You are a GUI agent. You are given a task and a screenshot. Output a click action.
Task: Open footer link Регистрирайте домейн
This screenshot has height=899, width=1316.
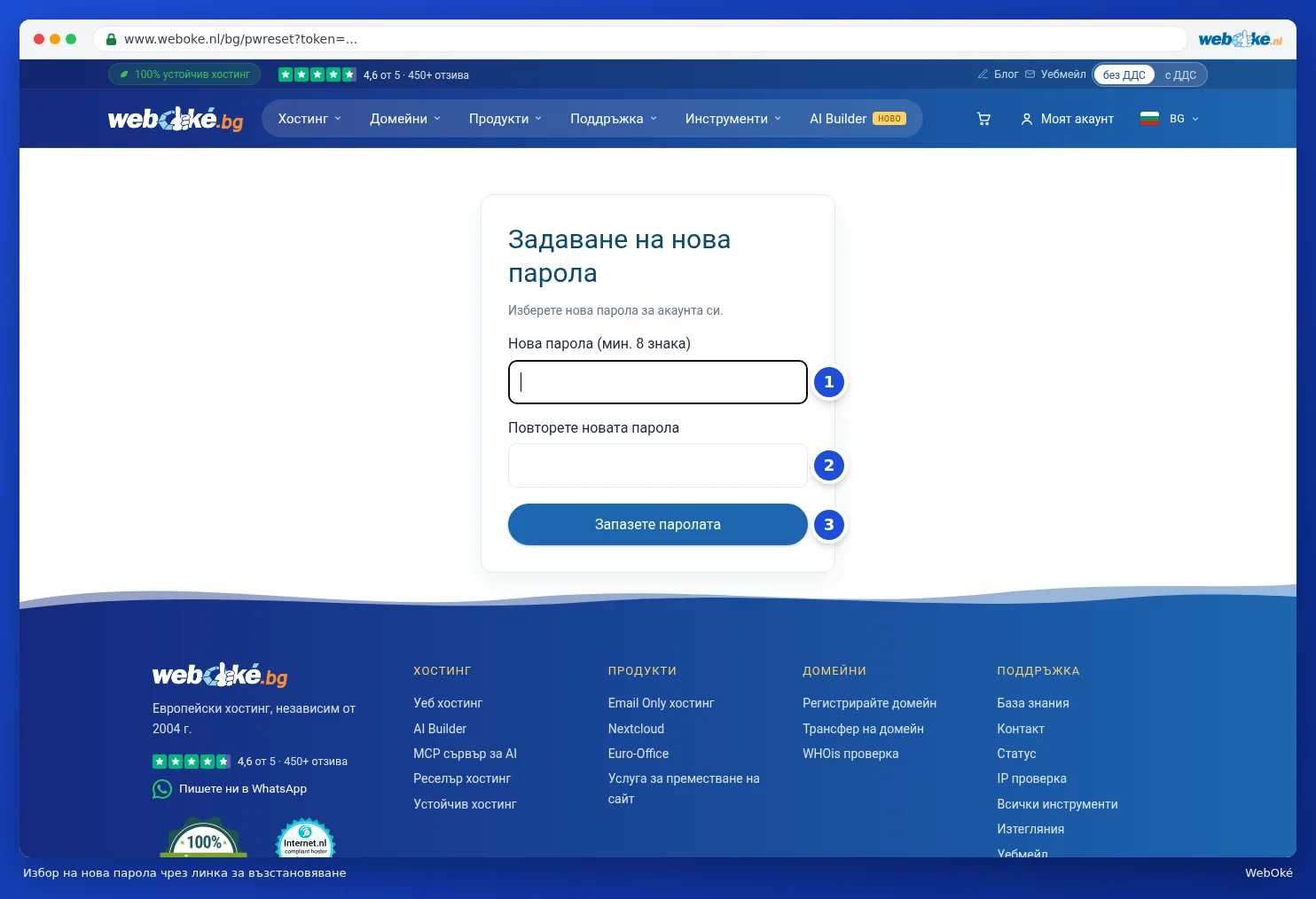(x=869, y=703)
